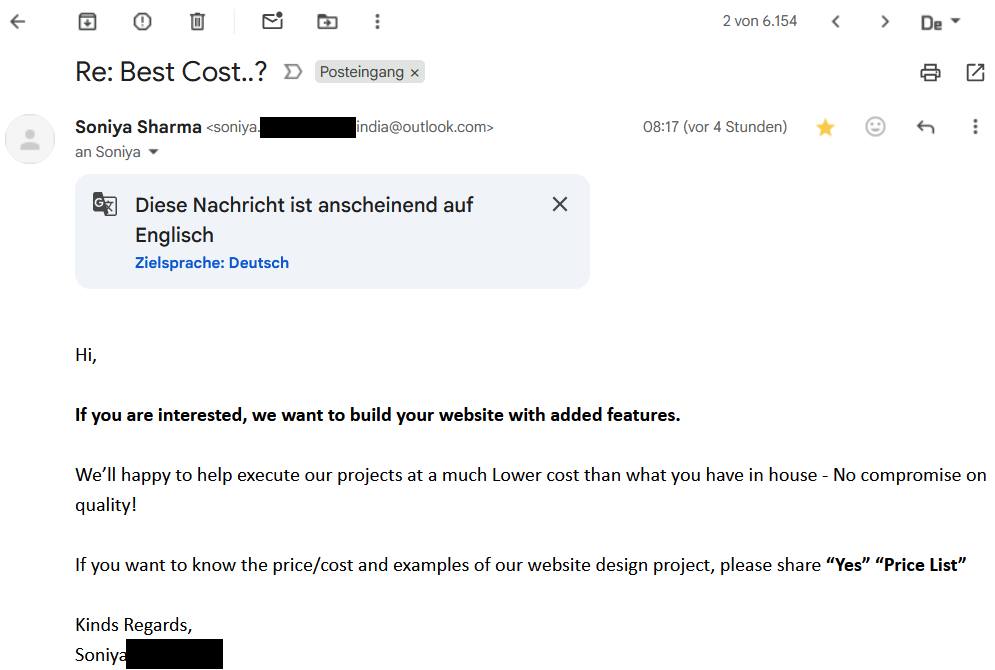Print the email conversation
Viewport: 995px width, 670px height.
click(930, 72)
